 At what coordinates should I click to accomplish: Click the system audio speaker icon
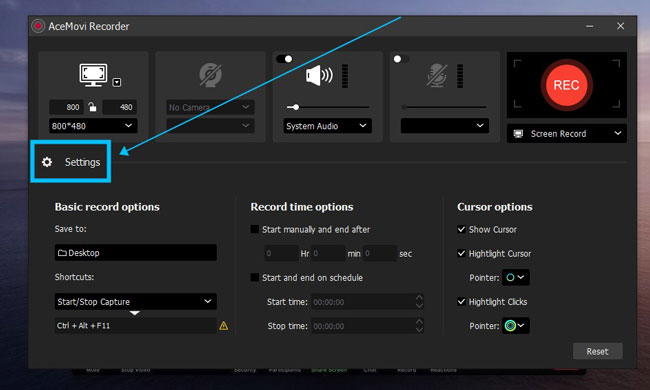319,75
